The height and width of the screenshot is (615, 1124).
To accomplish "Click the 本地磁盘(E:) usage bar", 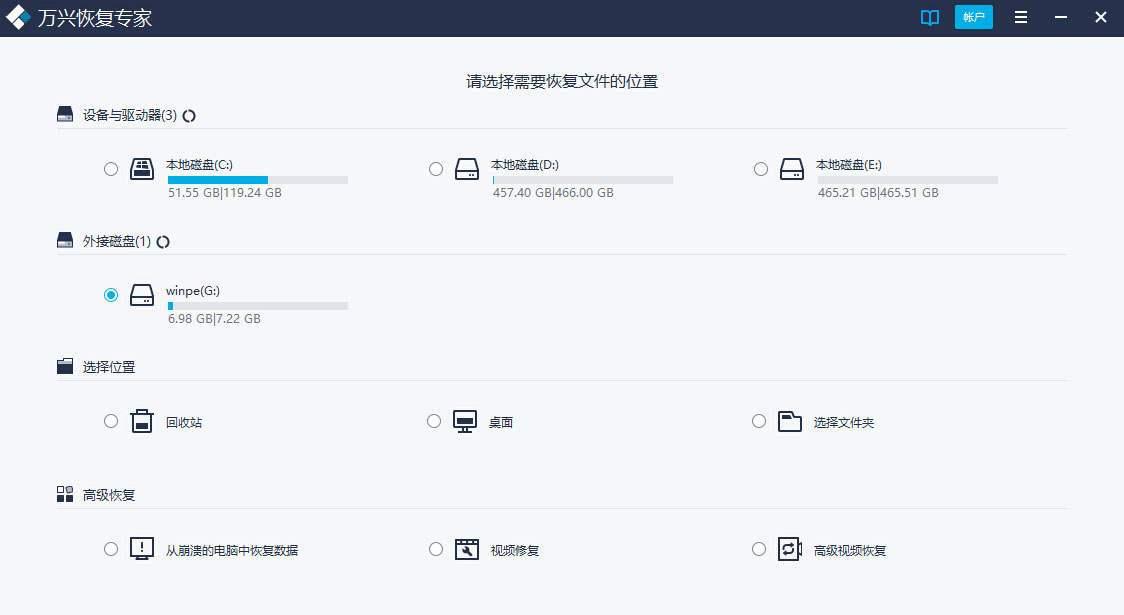I will (908, 180).
